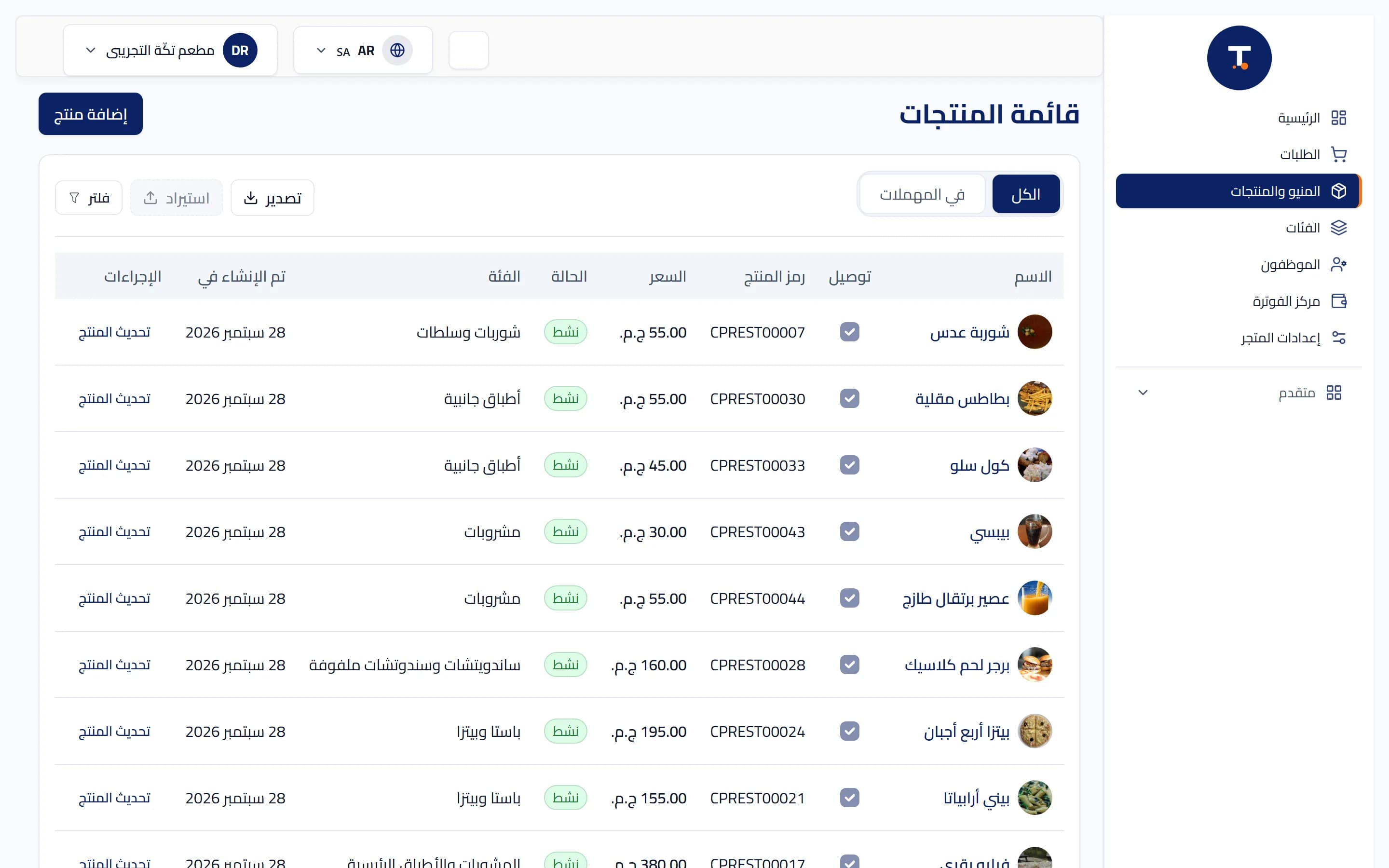
Task: Open the الرئيسية home dashboard icon
Action: [1338, 118]
